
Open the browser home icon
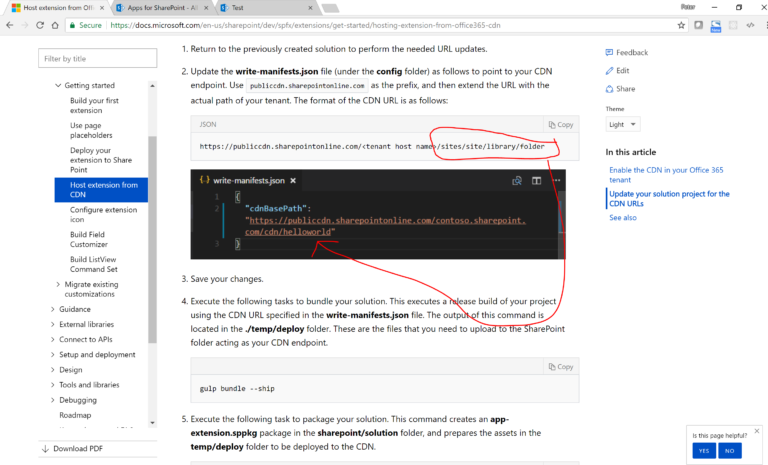55,25
